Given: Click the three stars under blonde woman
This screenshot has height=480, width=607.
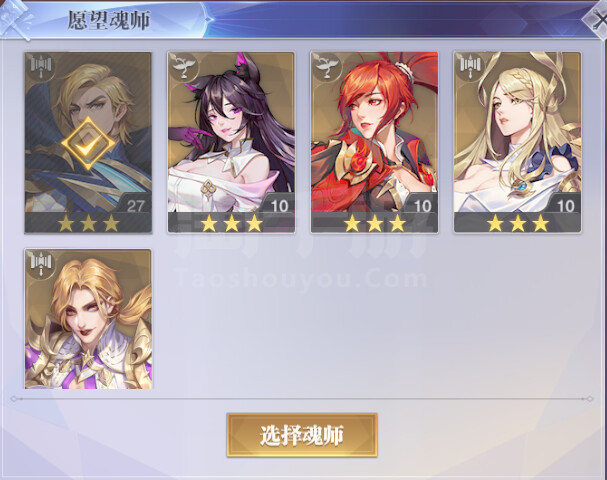Looking at the screenshot, I should click(x=517, y=223).
